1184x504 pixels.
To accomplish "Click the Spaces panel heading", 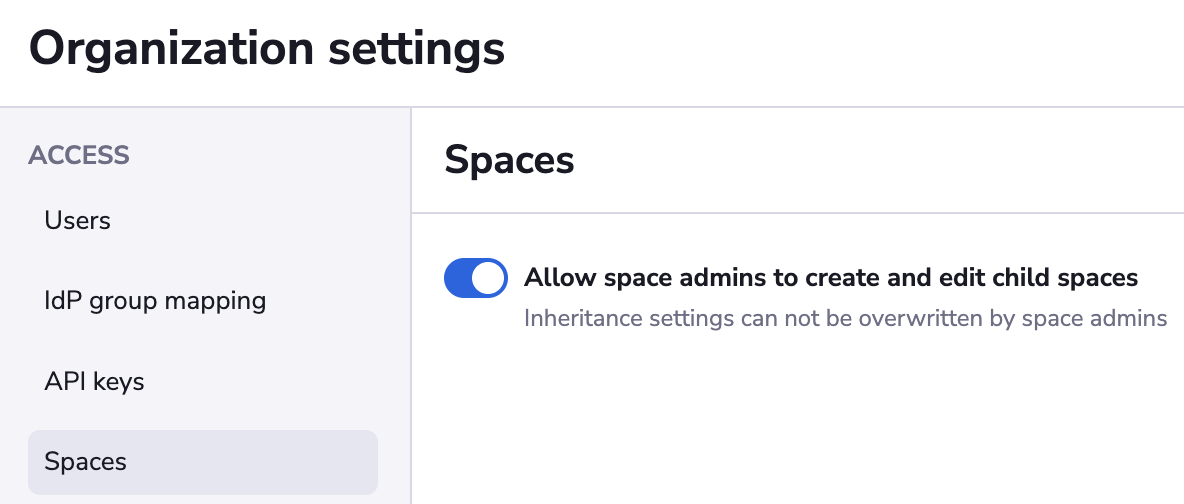I will [x=509, y=160].
